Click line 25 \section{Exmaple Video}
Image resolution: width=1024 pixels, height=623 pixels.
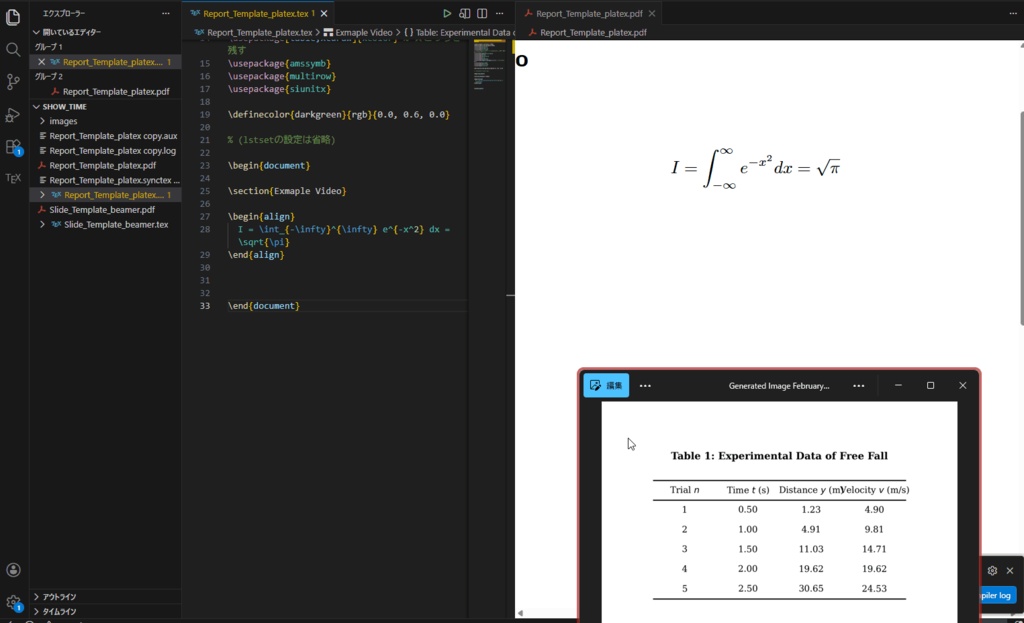pos(287,191)
